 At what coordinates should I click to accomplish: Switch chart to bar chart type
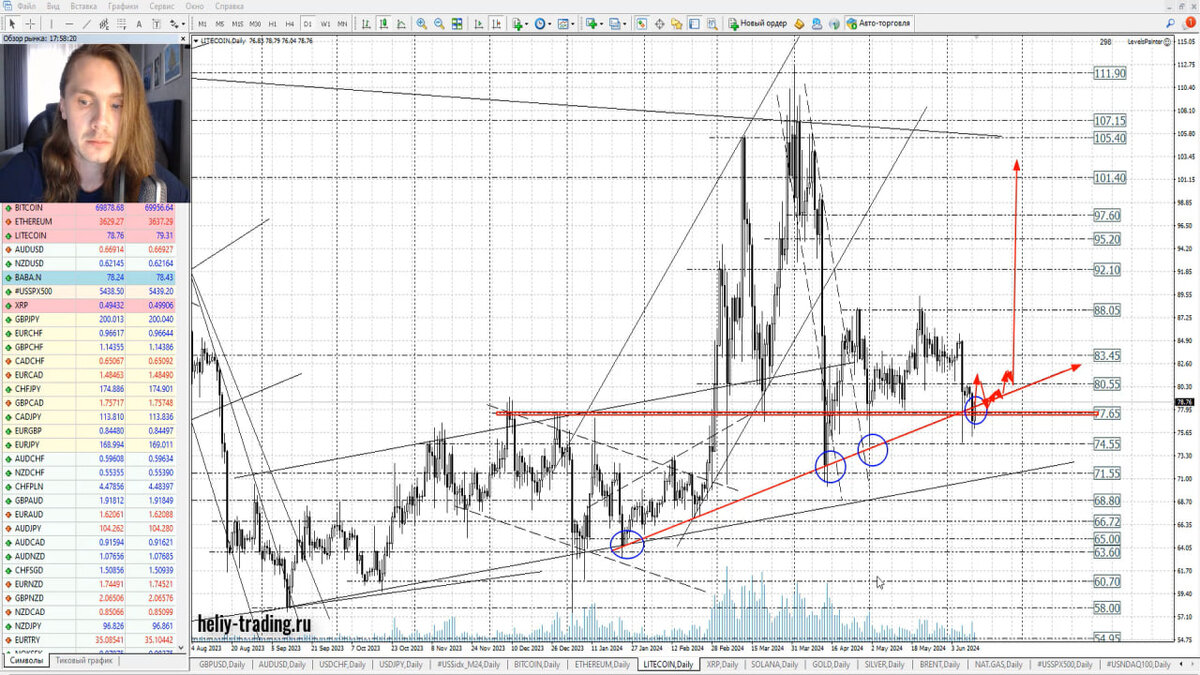[x=366, y=22]
